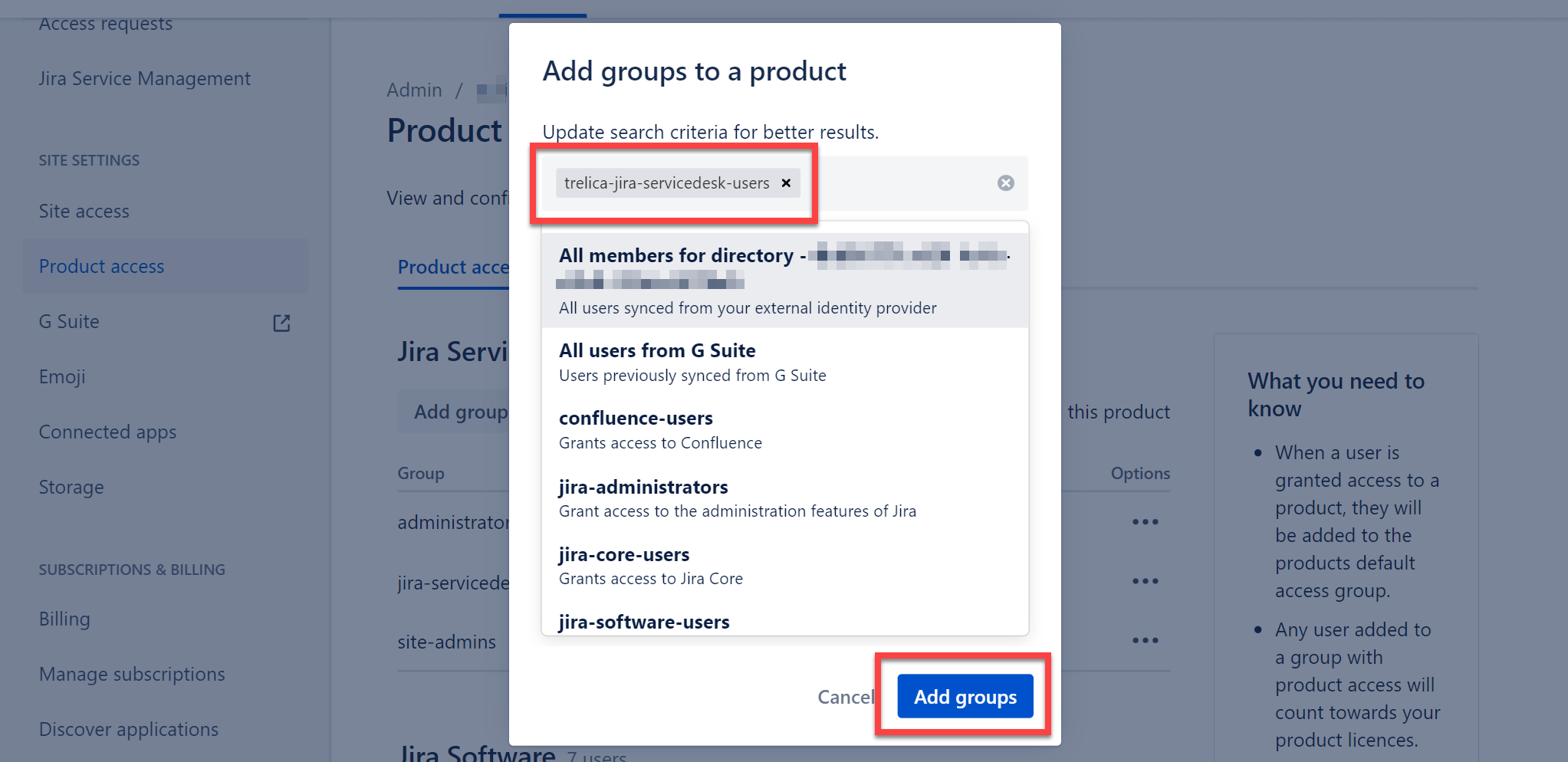Click the Group column header

420,473
